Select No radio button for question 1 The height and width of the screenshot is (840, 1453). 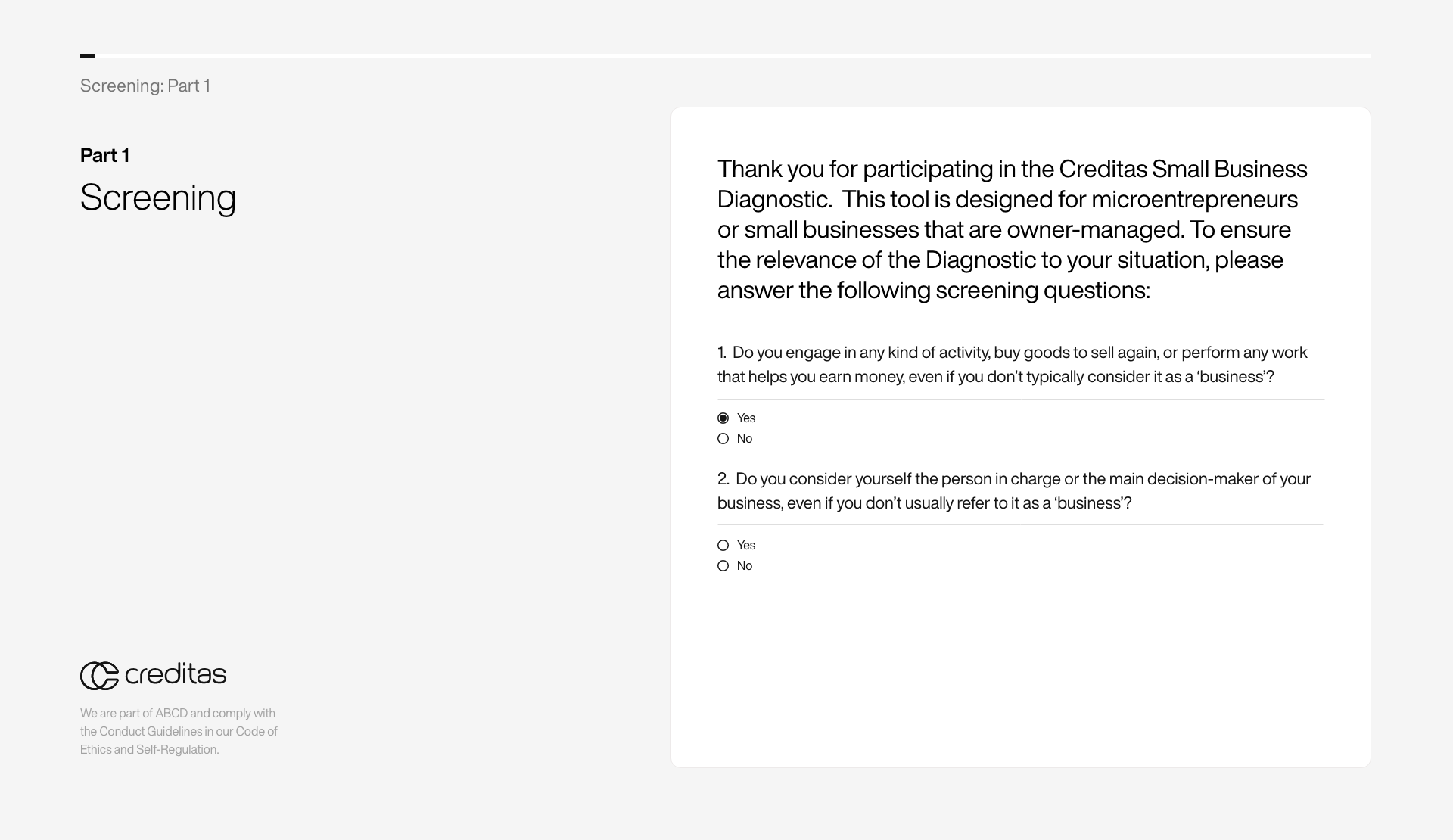pos(723,439)
